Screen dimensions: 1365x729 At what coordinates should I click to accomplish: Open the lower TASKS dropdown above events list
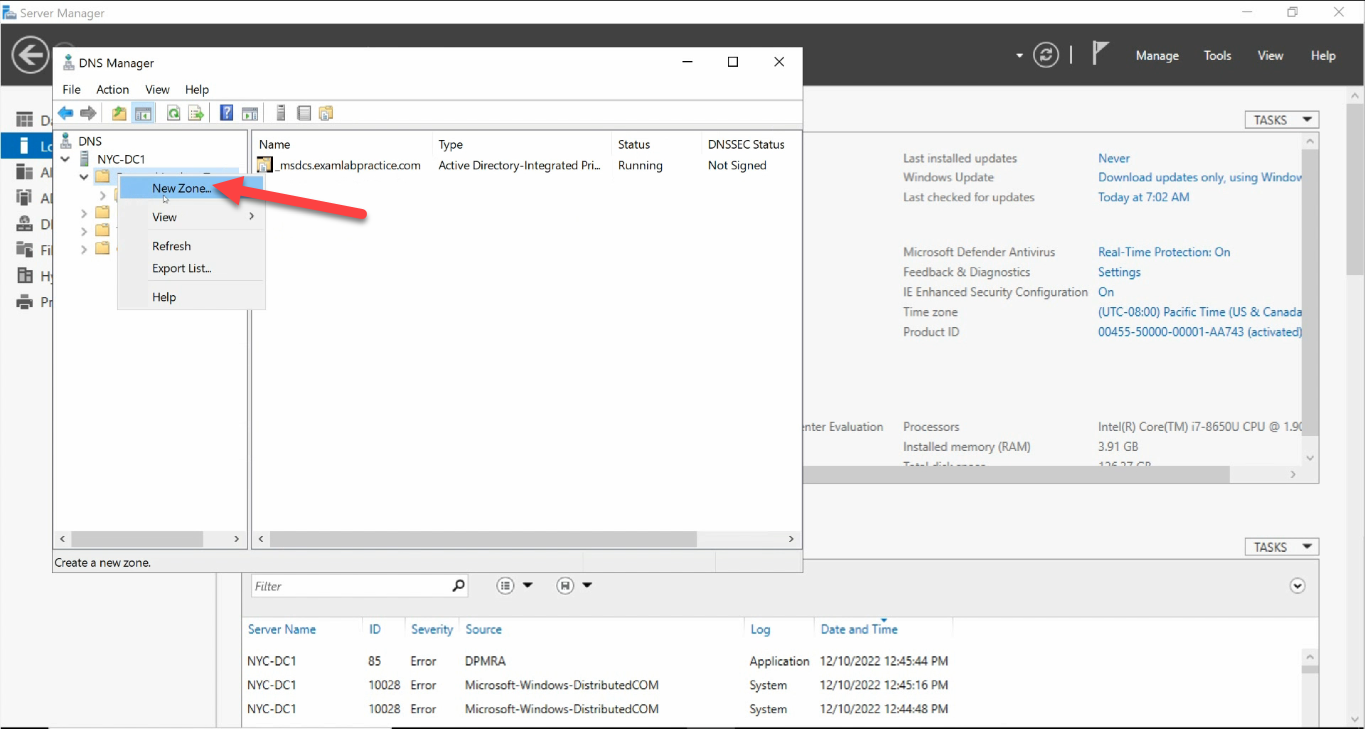click(1281, 547)
